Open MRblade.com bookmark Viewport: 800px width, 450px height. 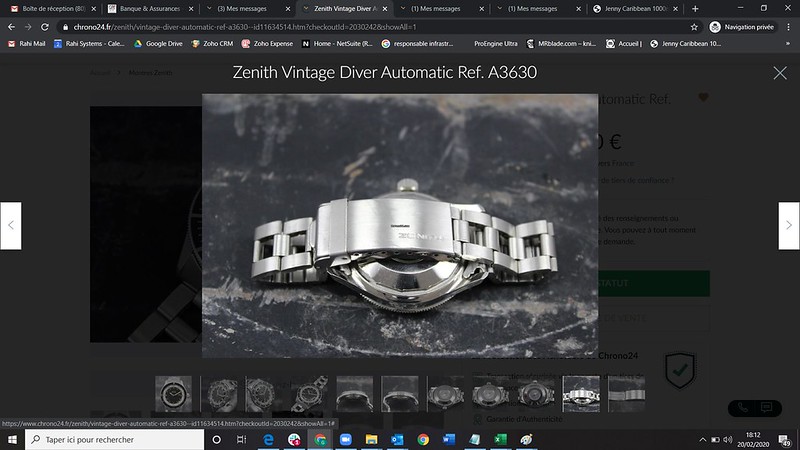[561, 44]
